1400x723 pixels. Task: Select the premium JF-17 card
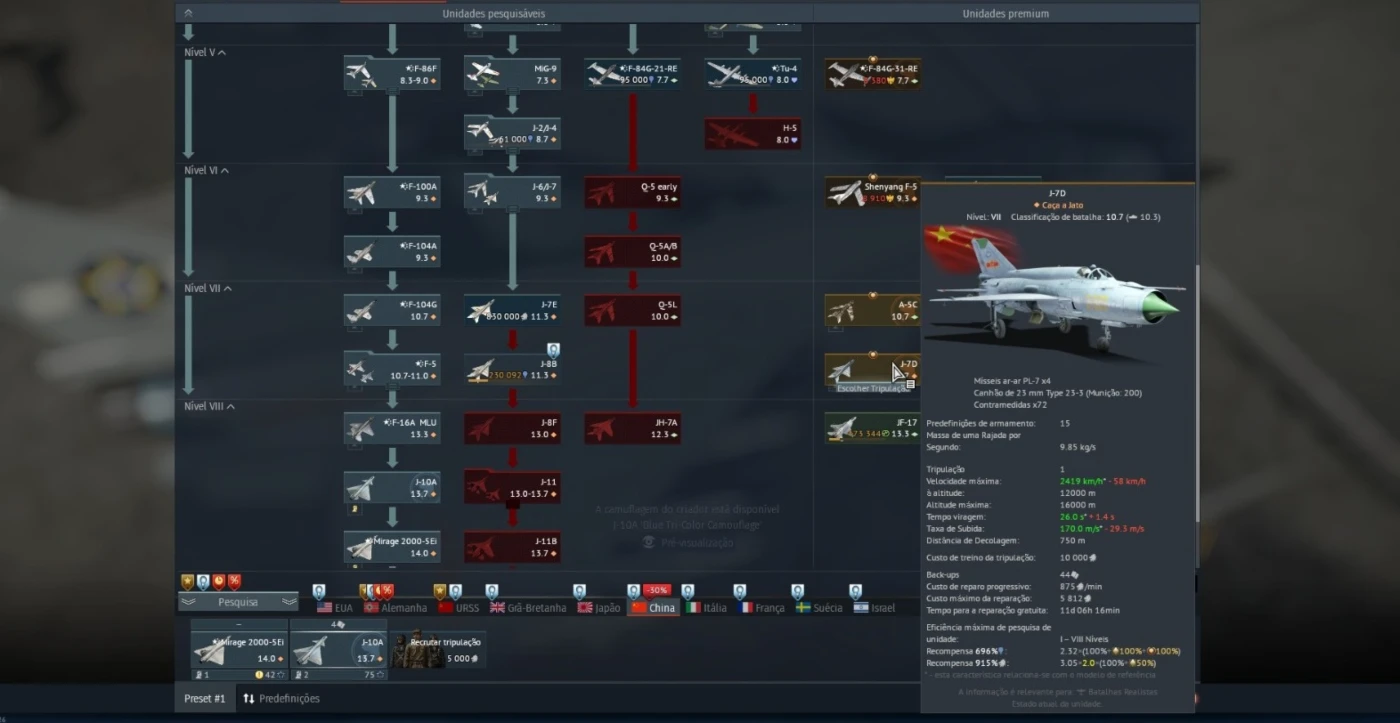[x=872, y=428]
